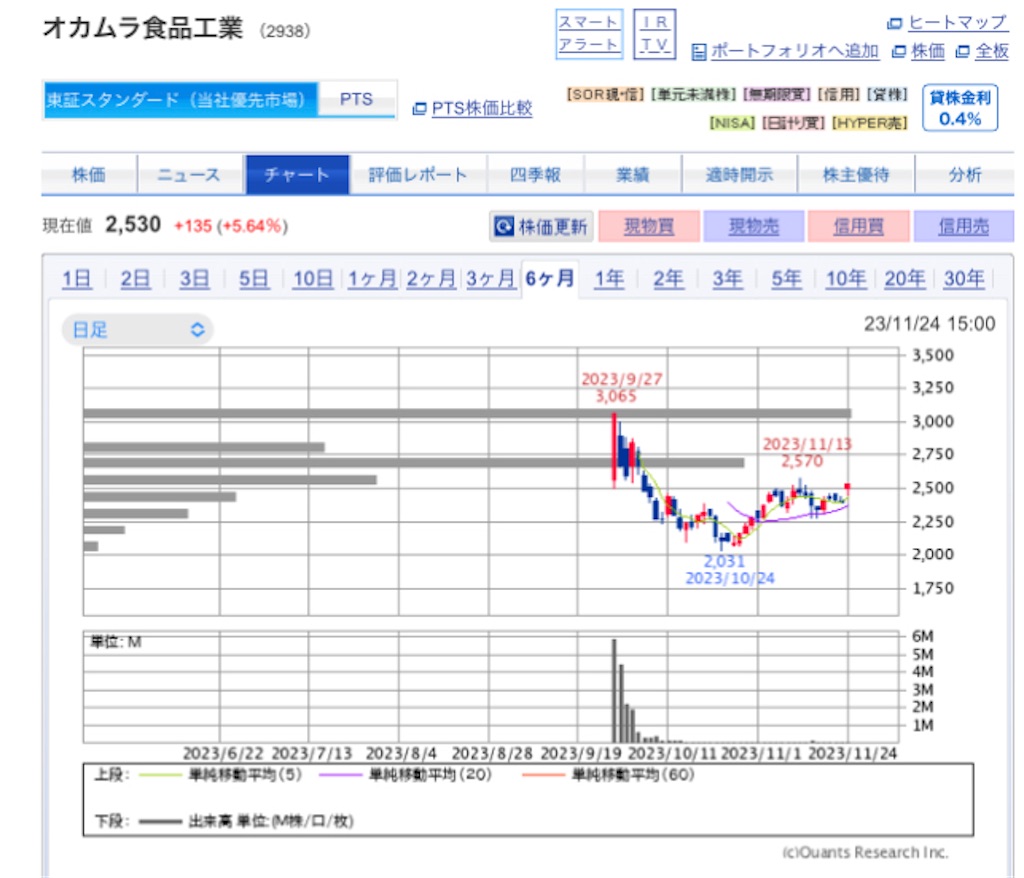Click the 2023/11/13 2,570 high label
The width and height of the screenshot is (1024, 878).
tap(807, 453)
